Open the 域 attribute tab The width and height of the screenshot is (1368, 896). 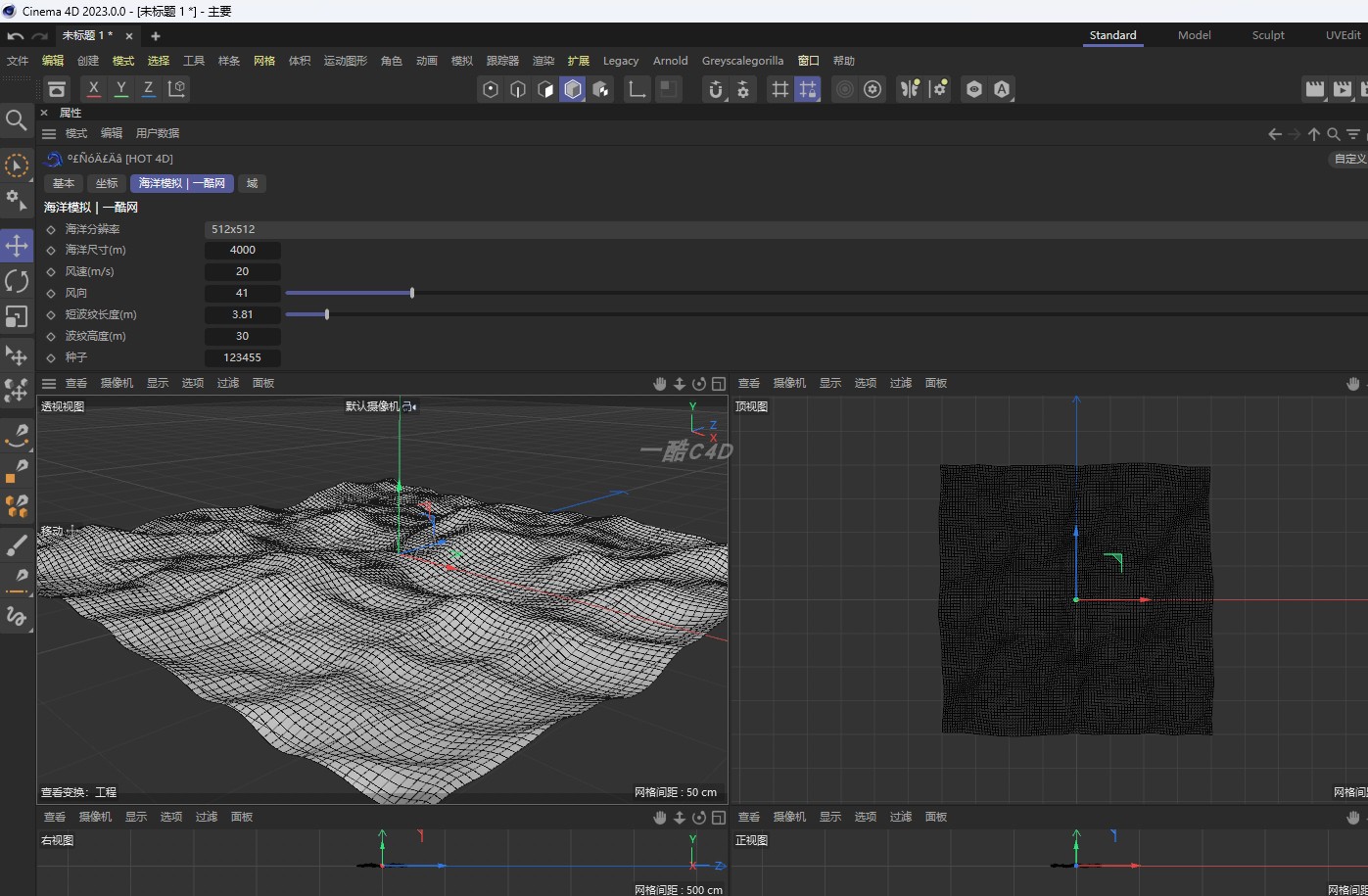(x=252, y=183)
